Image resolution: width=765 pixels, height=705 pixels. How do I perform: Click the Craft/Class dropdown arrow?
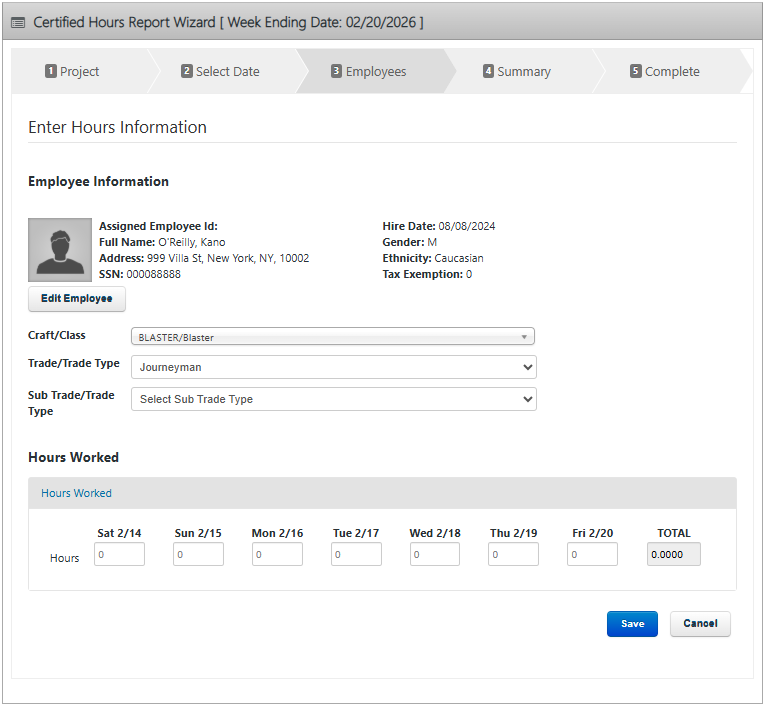tap(524, 337)
